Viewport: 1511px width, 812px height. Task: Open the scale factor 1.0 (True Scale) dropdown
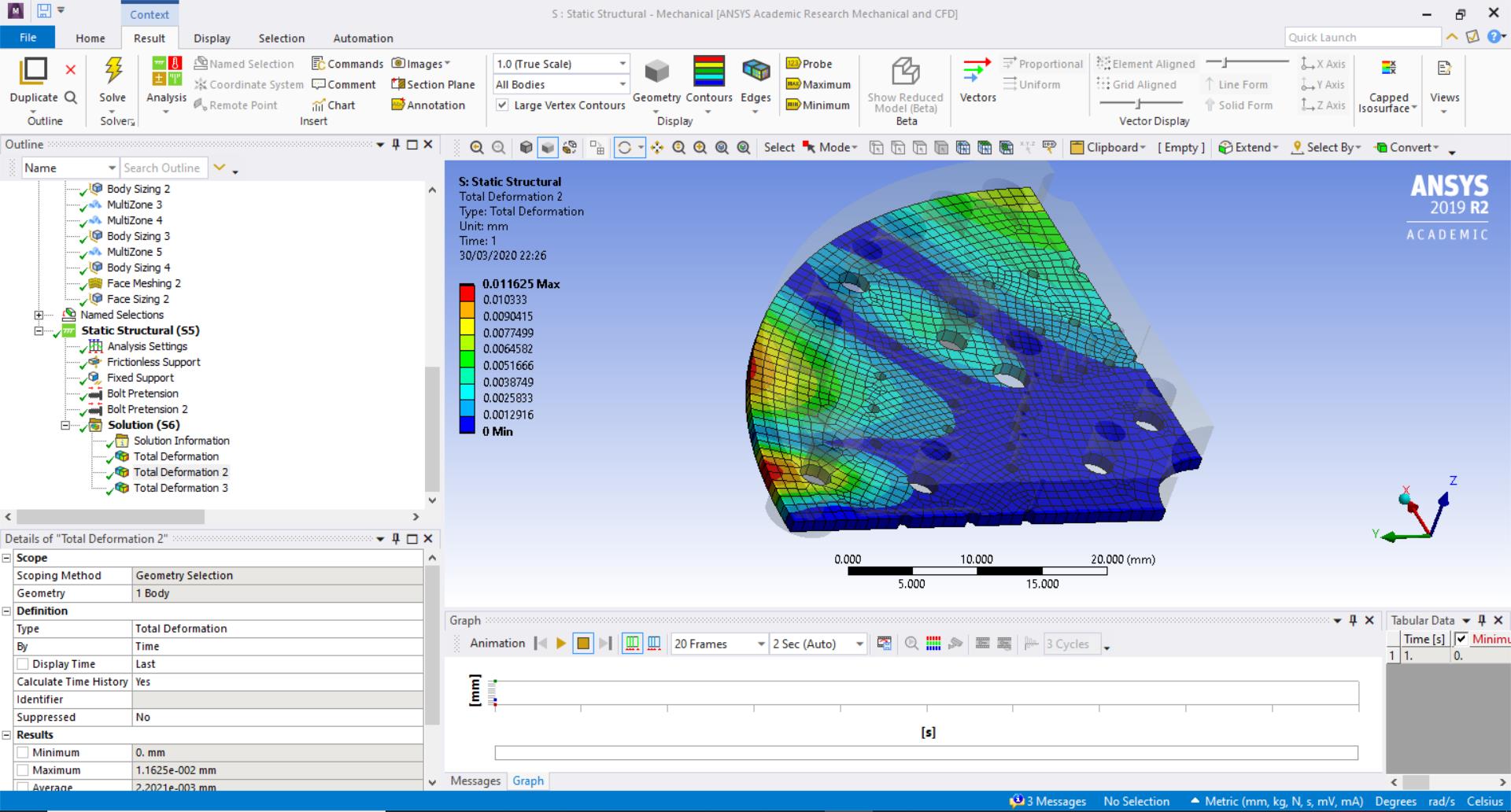[x=561, y=64]
